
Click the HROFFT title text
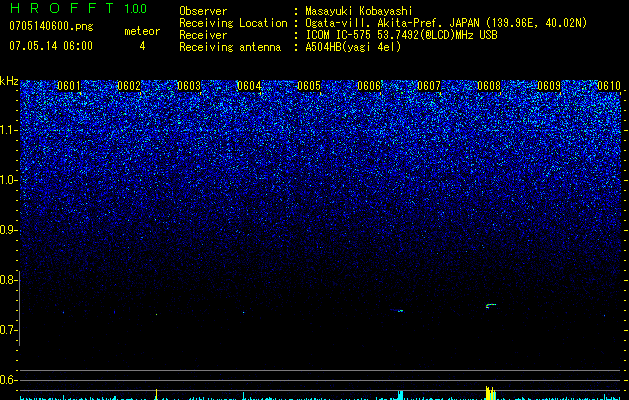point(62,8)
